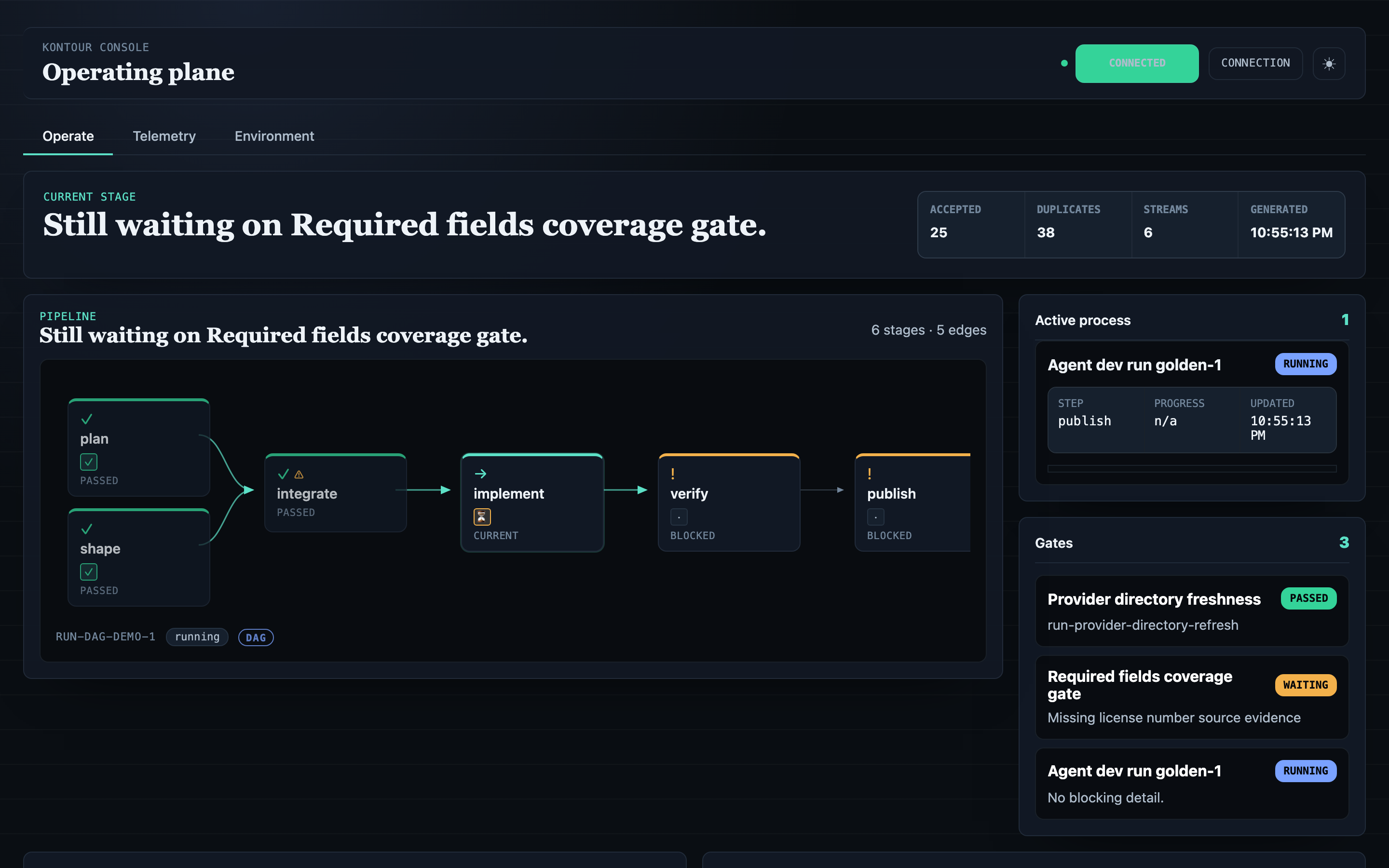Image resolution: width=1389 pixels, height=868 pixels.
Task: Click the boxed check icon under shape
Action: click(88, 572)
